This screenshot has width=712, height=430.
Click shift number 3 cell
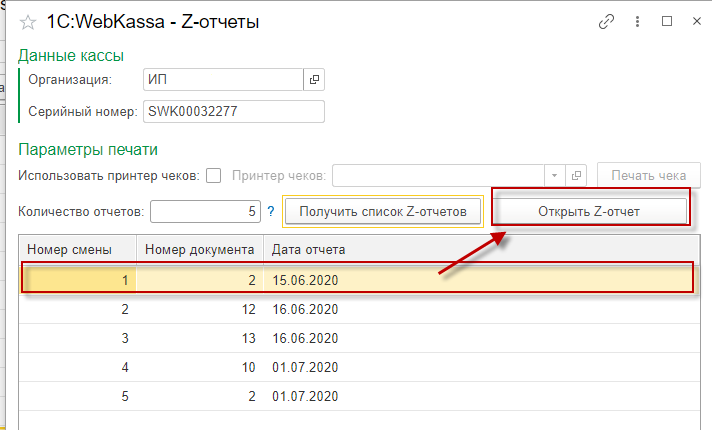pos(77,338)
